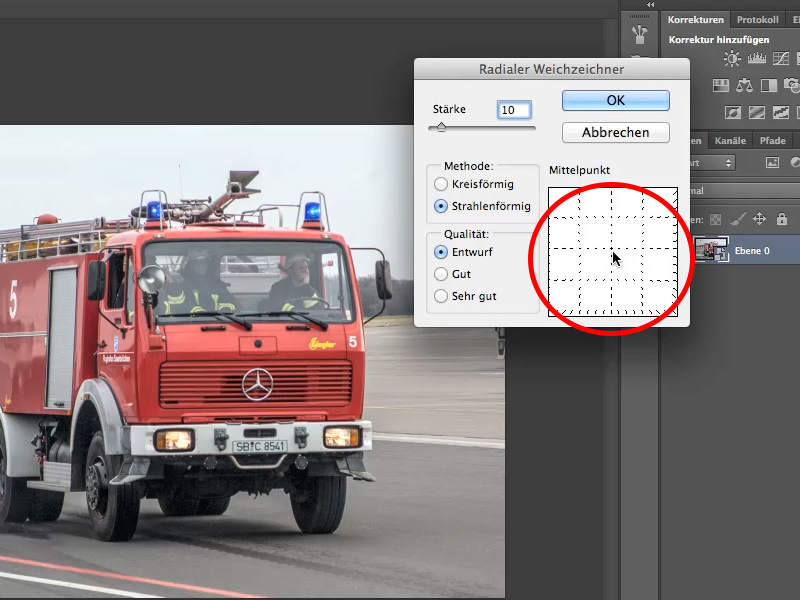This screenshot has height=600, width=800.
Task: Click the Stärke value field
Action: [x=514, y=110]
